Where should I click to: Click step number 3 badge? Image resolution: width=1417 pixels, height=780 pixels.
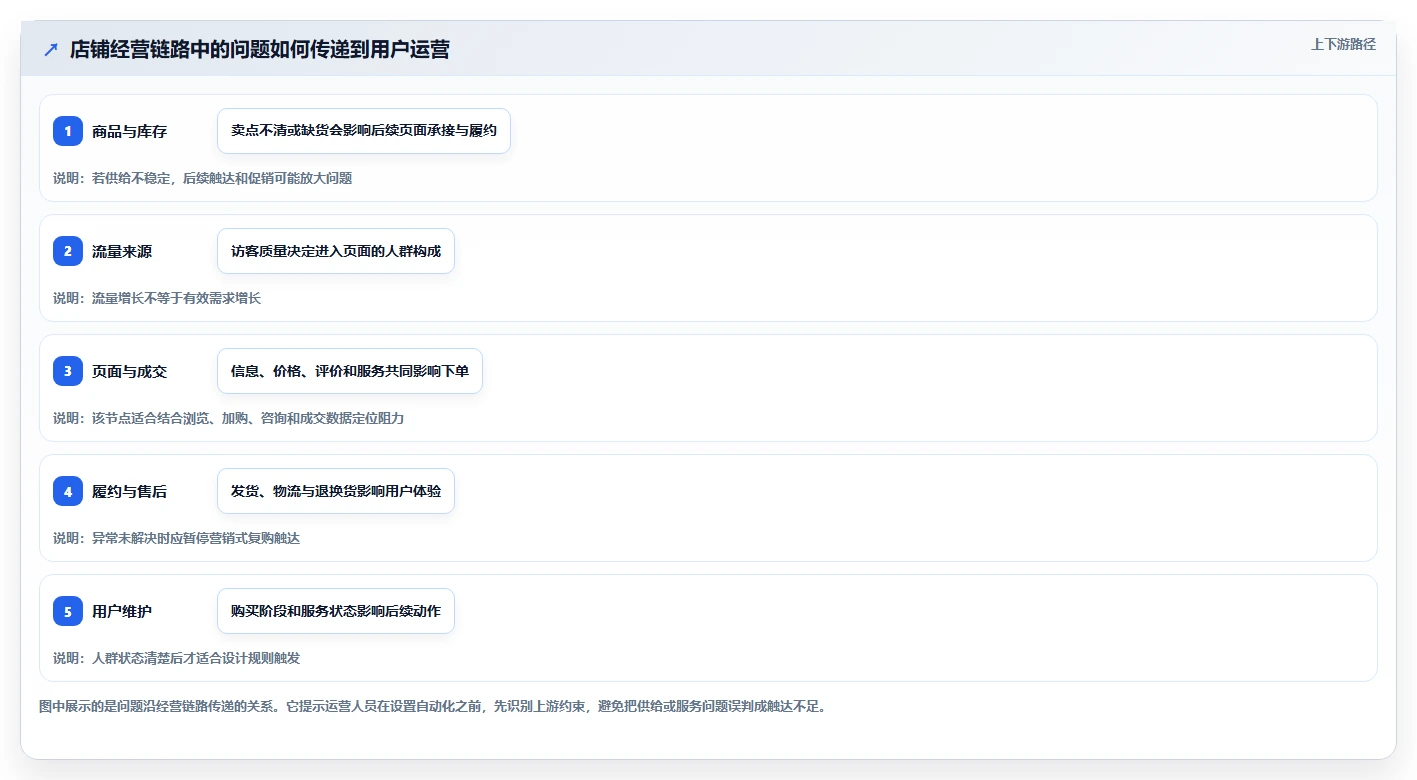(x=68, y=371)
